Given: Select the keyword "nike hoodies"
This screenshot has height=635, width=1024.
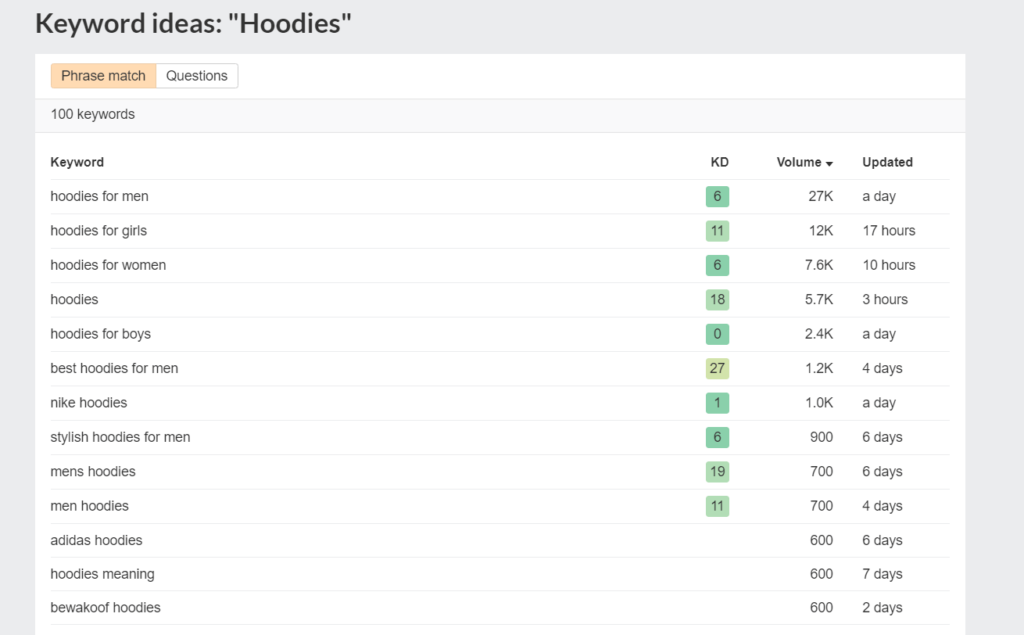Looking at the screenshot, I should point(89,402).
